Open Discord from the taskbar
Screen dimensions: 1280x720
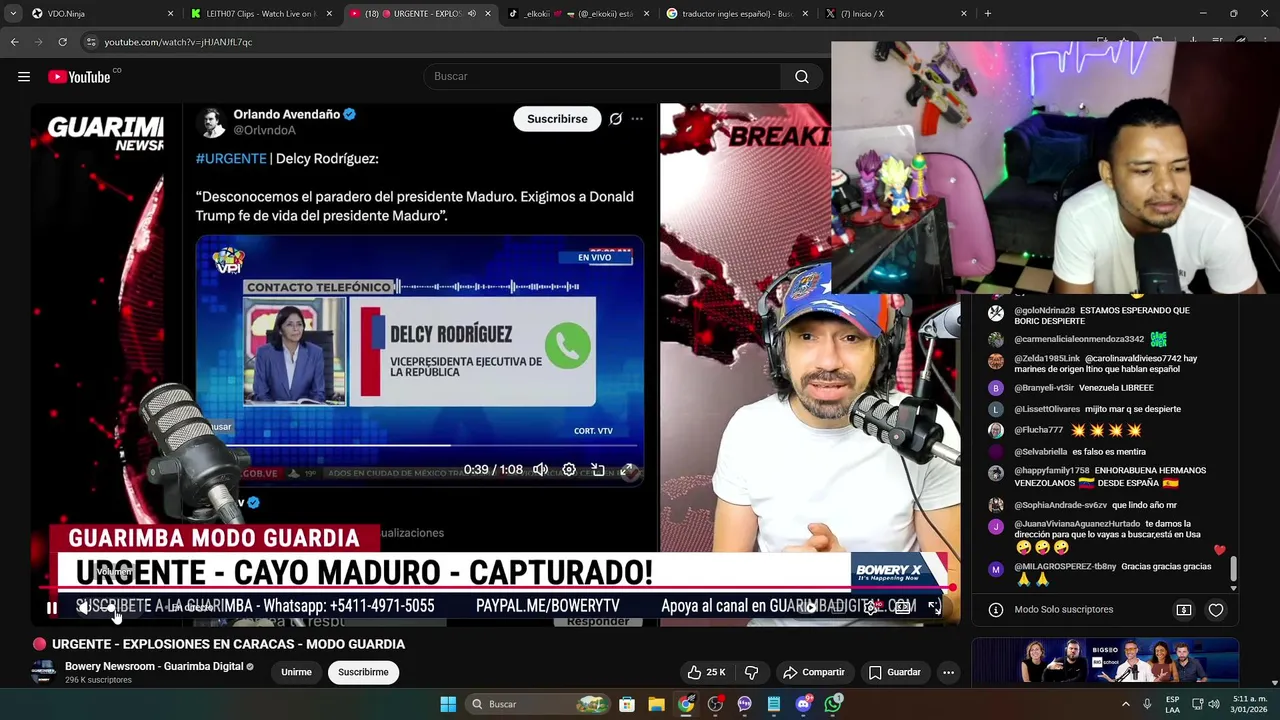point(803,704)
